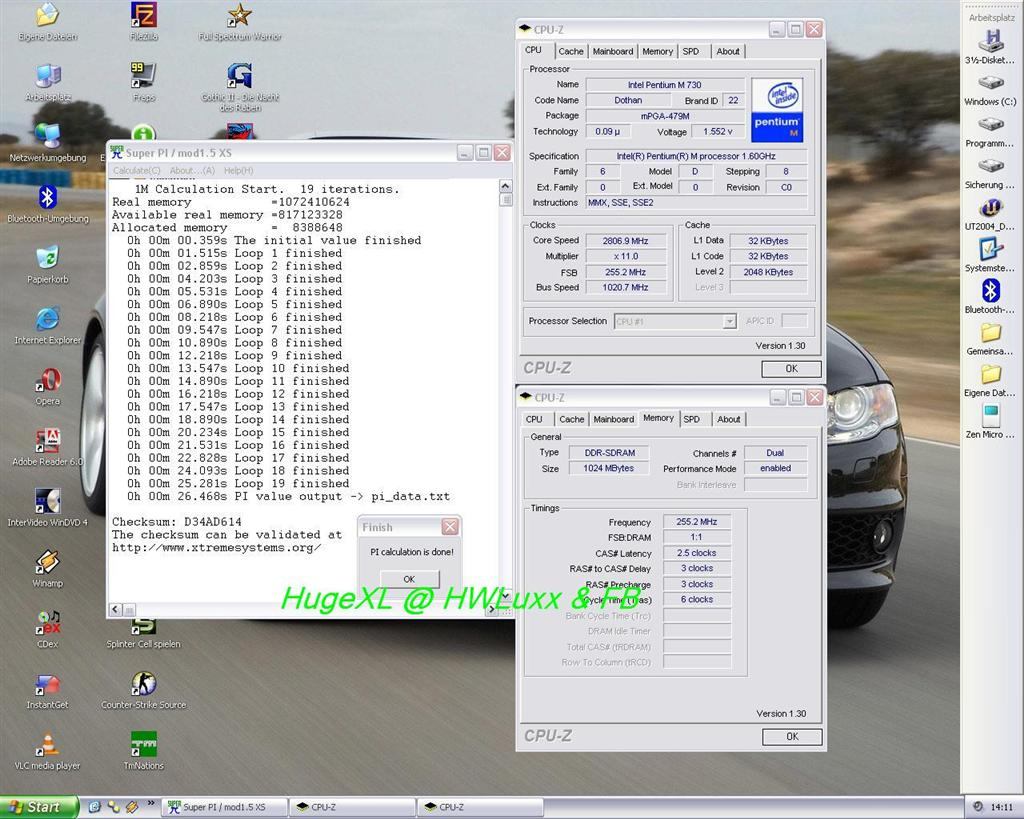The width and height of the screenshot is (1024, 819).
Task: Switch to first CPU-Z taskbar button
Action: [x=353, y=807]
